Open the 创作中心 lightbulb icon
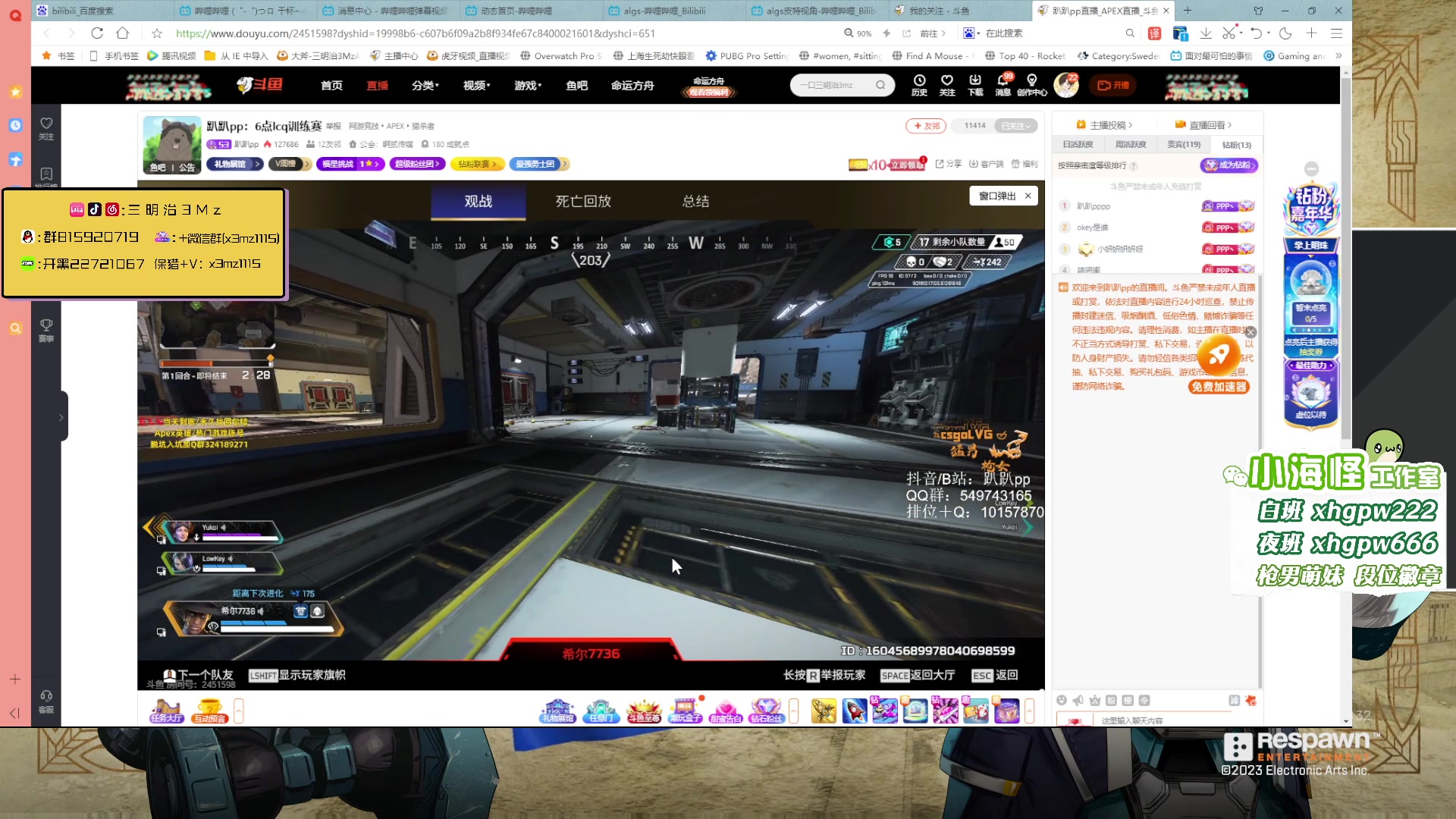The width and height of the screenshot is (1456, 819). click(1032, 84)
